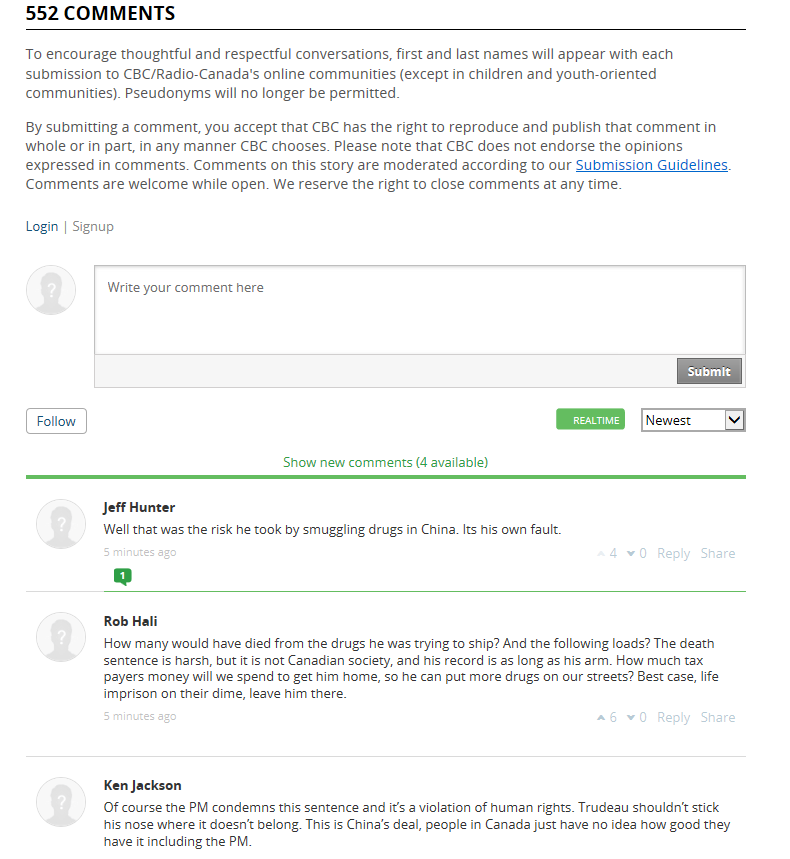
Task: Click the Signup link
Action: [x=93, y=227]
